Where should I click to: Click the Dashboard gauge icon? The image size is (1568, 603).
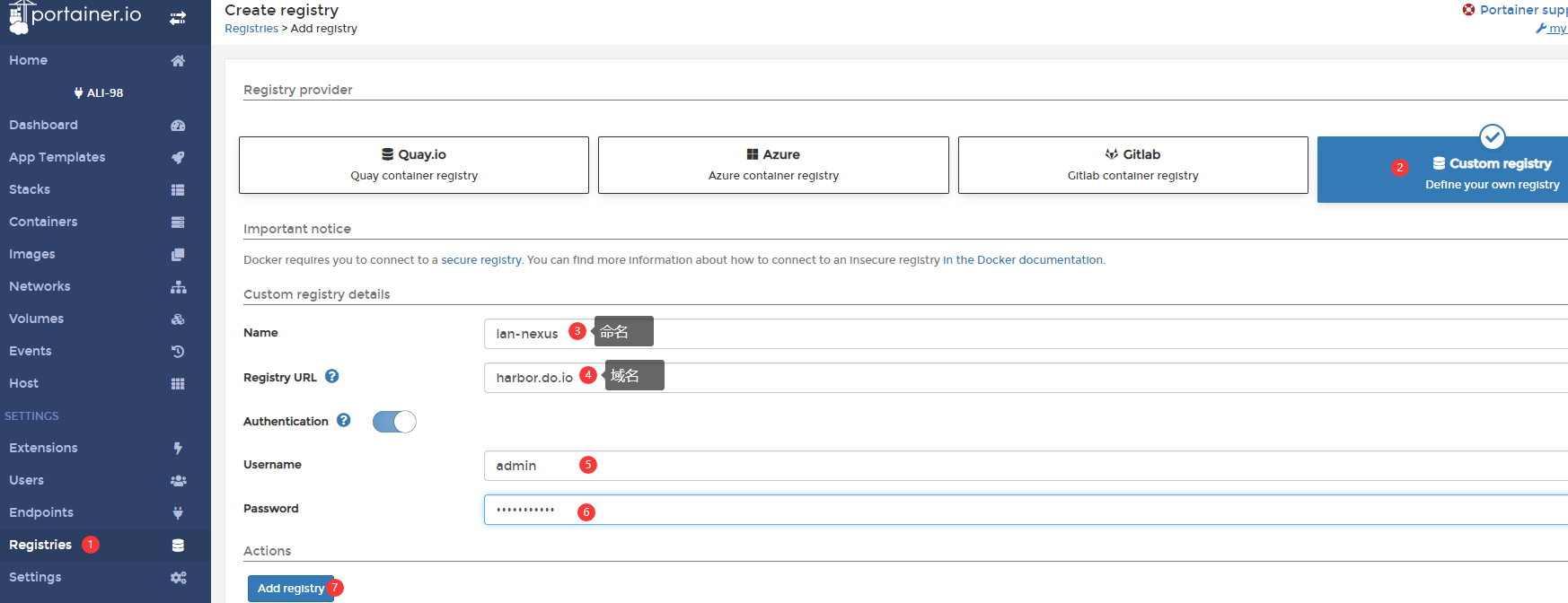pyautogui.click(x=178, y=126)
